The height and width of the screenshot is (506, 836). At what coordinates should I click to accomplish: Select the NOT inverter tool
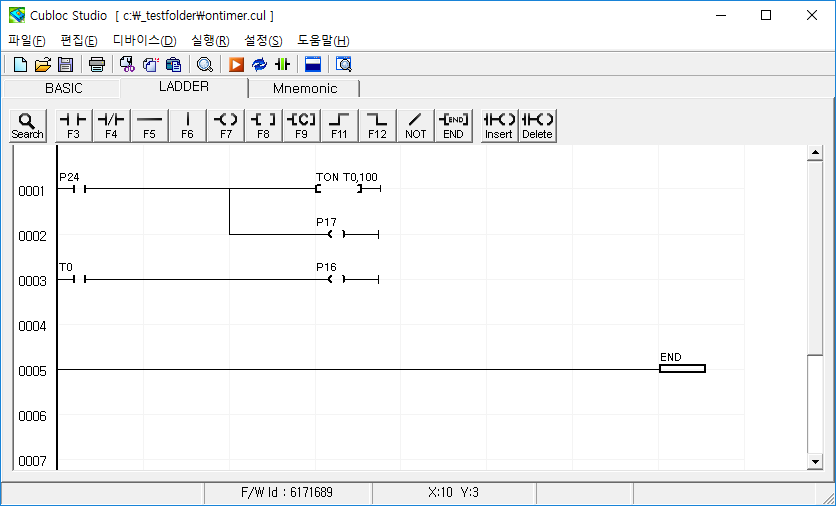click(x=415, y=125)
